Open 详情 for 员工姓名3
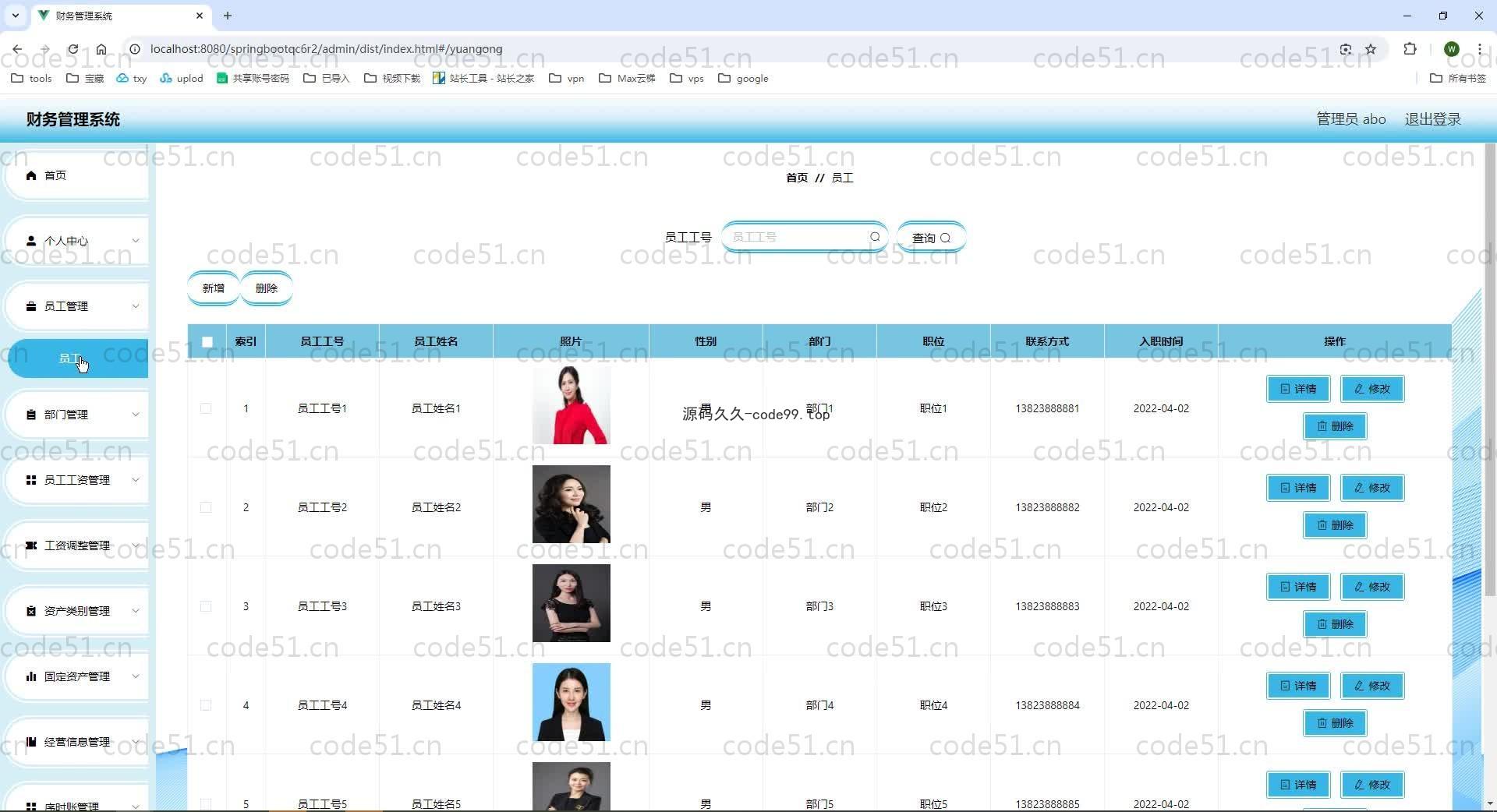1497x812 pixels. point(1298,587)
